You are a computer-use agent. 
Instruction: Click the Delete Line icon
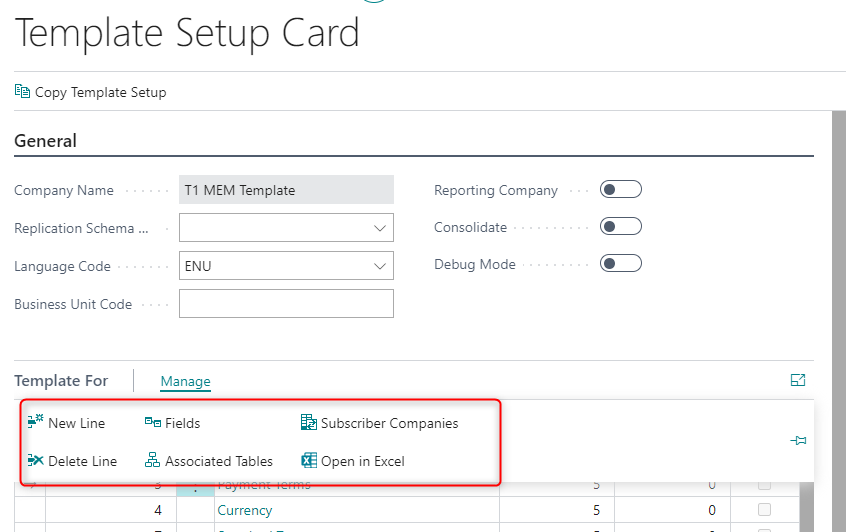[x=35, y=460]
